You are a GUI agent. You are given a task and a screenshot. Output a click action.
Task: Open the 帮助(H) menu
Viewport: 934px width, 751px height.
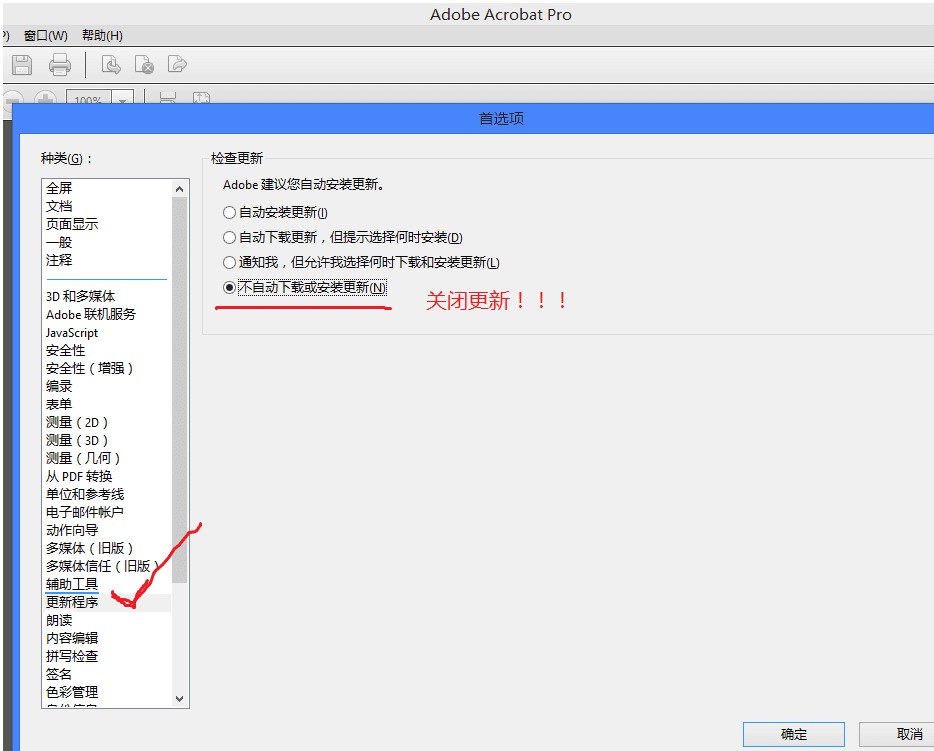click(x=102, y=36)
